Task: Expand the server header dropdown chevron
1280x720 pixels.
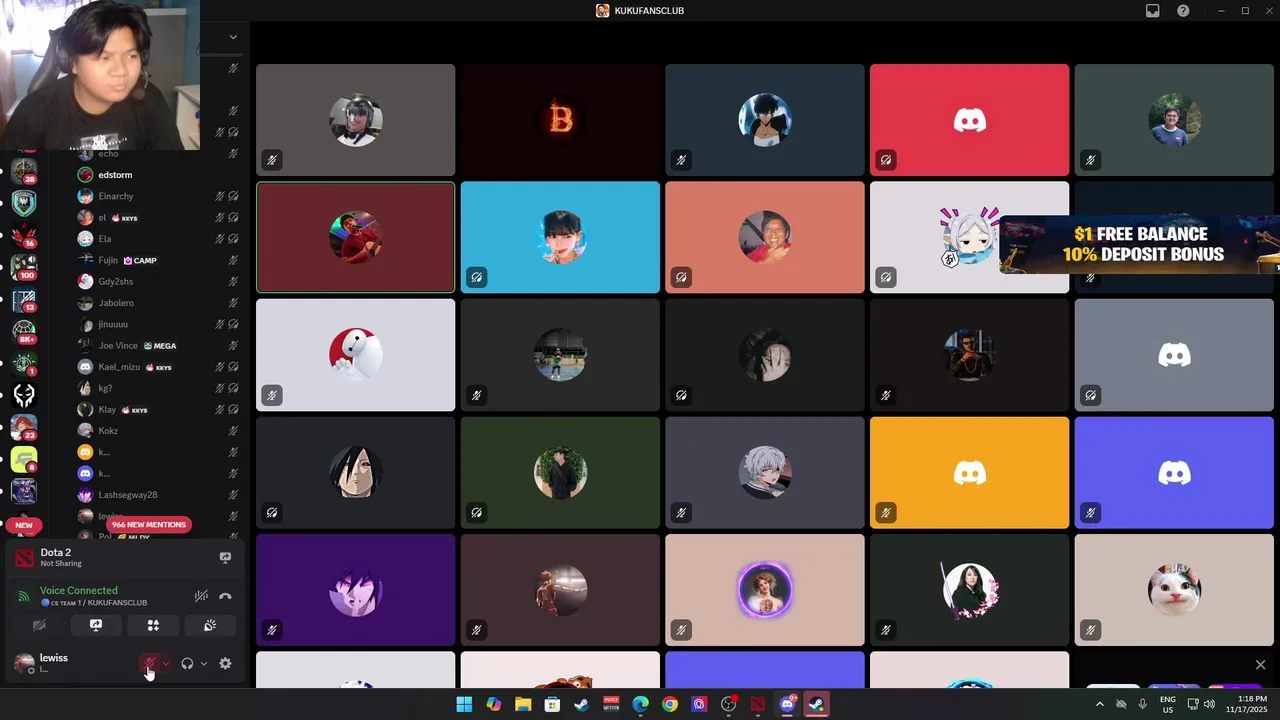Action: coord(233,37)
